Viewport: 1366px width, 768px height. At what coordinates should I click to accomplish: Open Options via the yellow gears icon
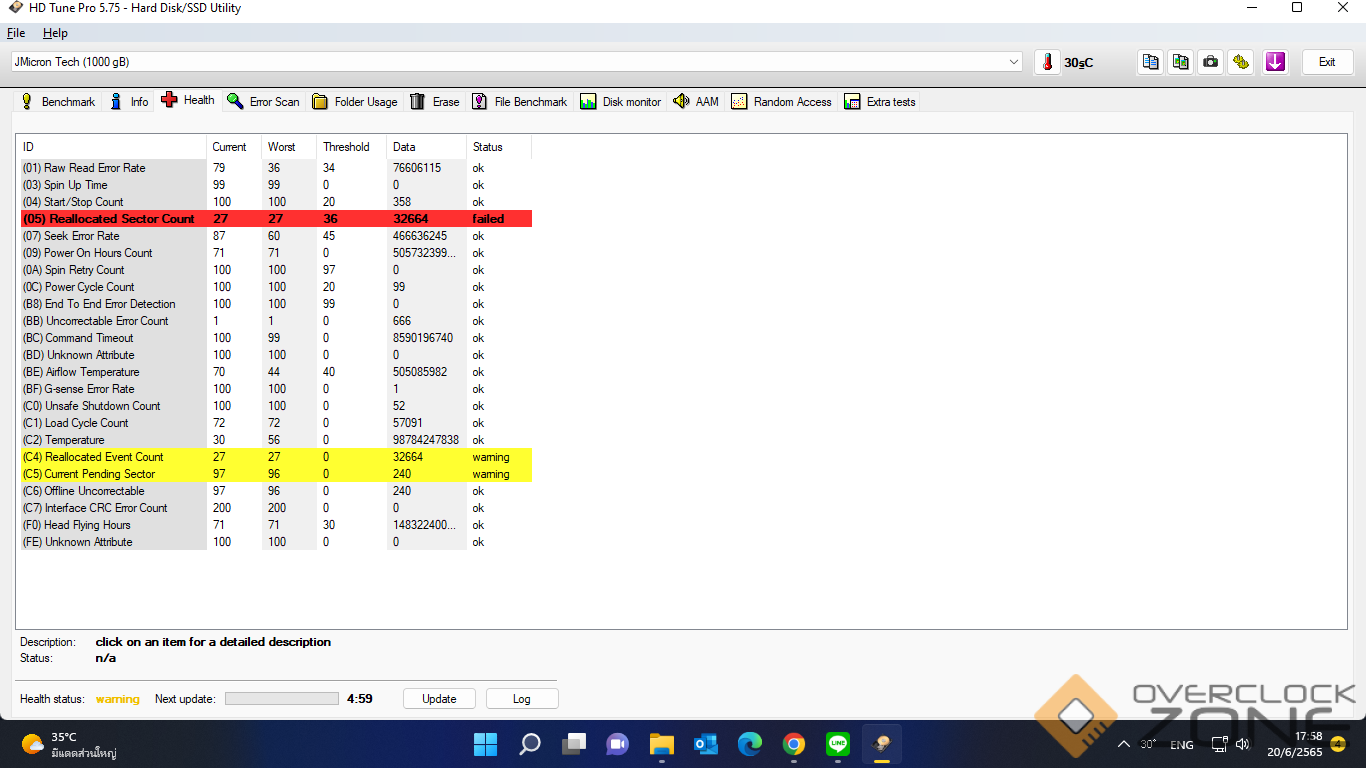coord(1241,62)
